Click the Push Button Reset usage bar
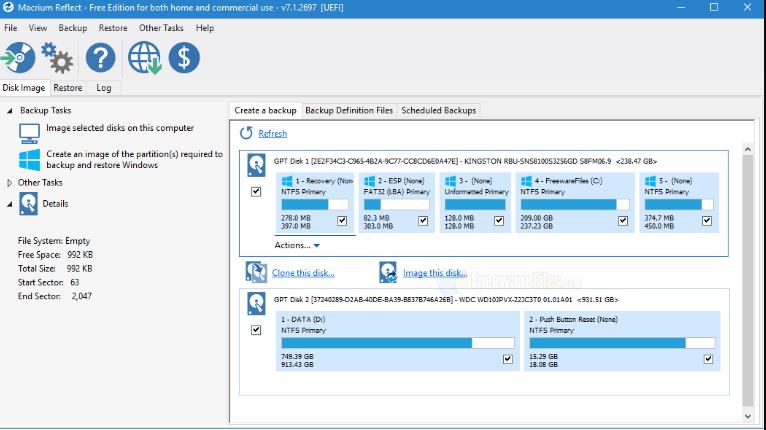Image resolution: width=766 pixels, height=430 pixels. (622, 343)
